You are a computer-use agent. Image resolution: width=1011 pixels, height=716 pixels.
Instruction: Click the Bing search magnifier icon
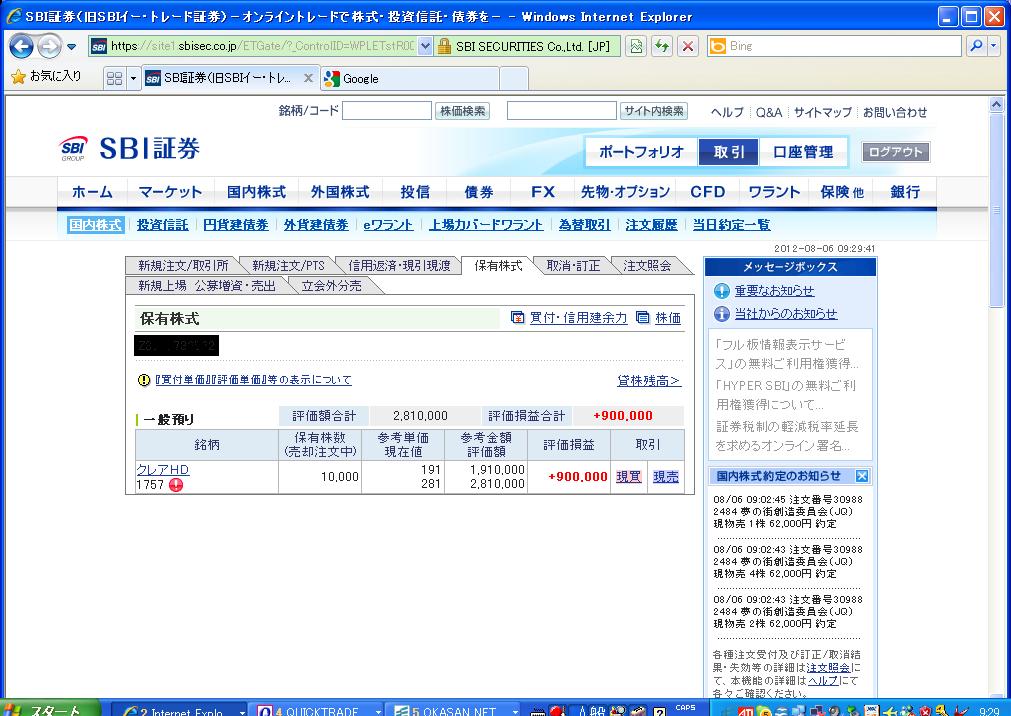[x=975, y=46]
